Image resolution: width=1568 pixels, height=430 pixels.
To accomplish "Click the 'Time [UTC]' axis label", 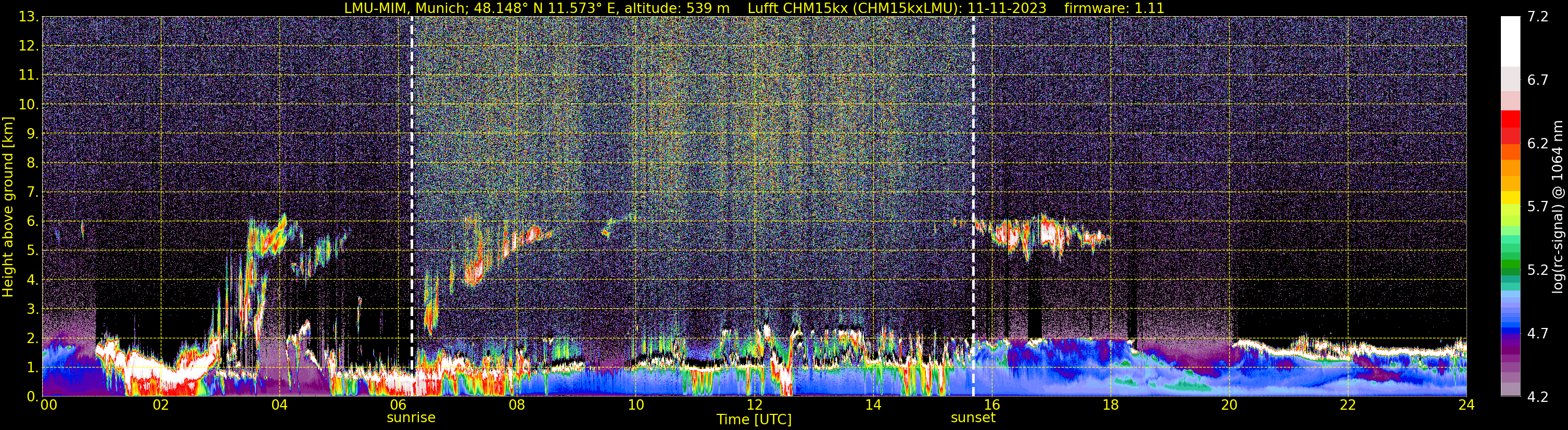I will tap(754, 420).
